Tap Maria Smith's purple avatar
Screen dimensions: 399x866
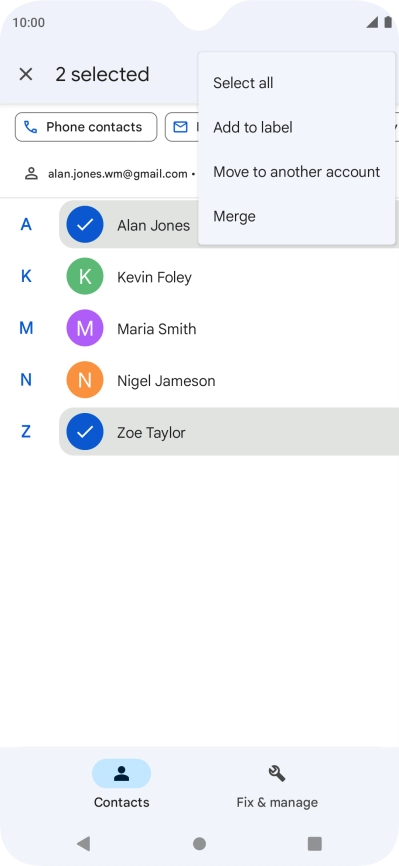pos(85,328)
